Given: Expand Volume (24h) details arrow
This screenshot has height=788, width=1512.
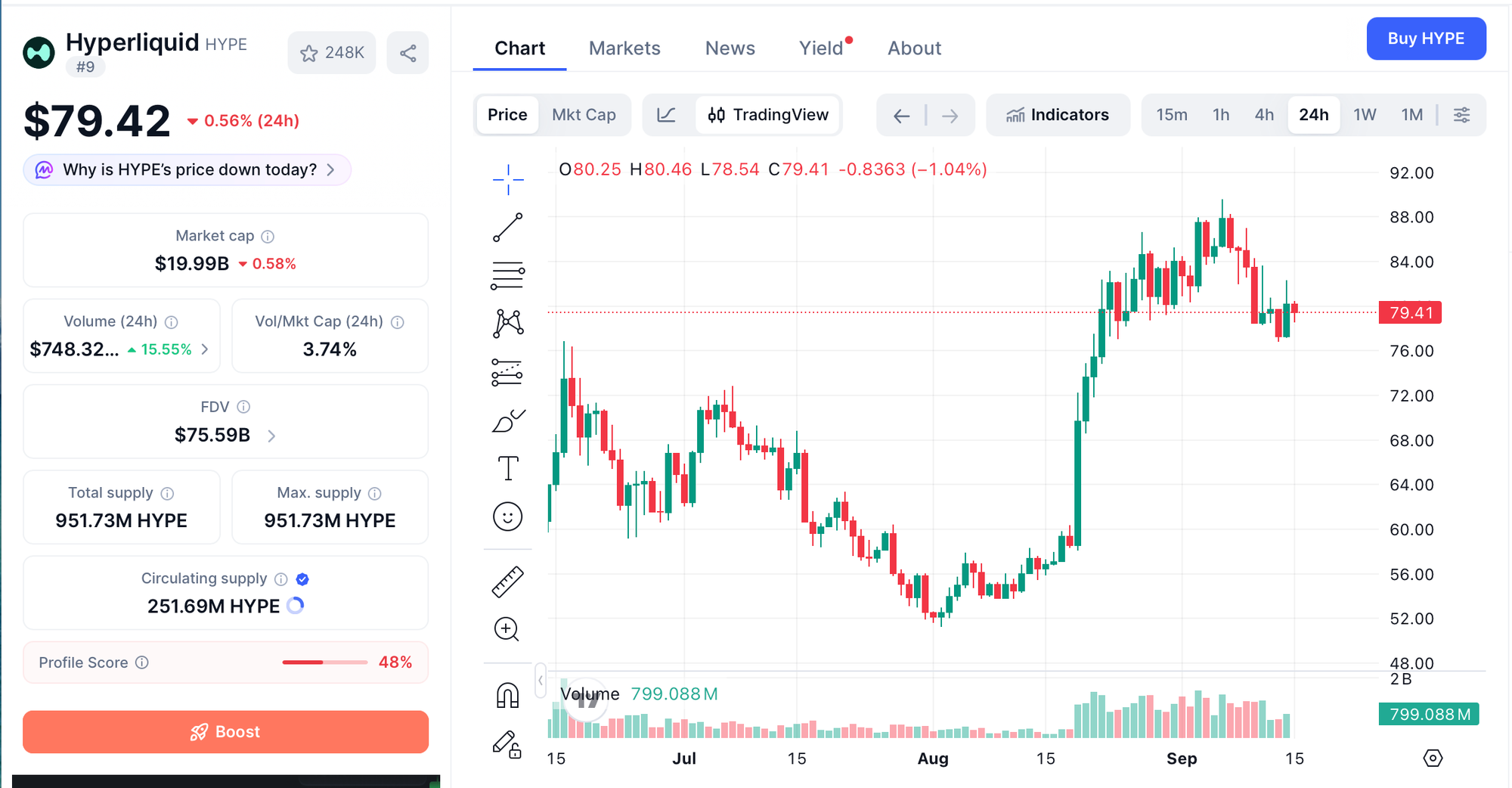Looking at the screenshot, I should [x=205, y=349].
